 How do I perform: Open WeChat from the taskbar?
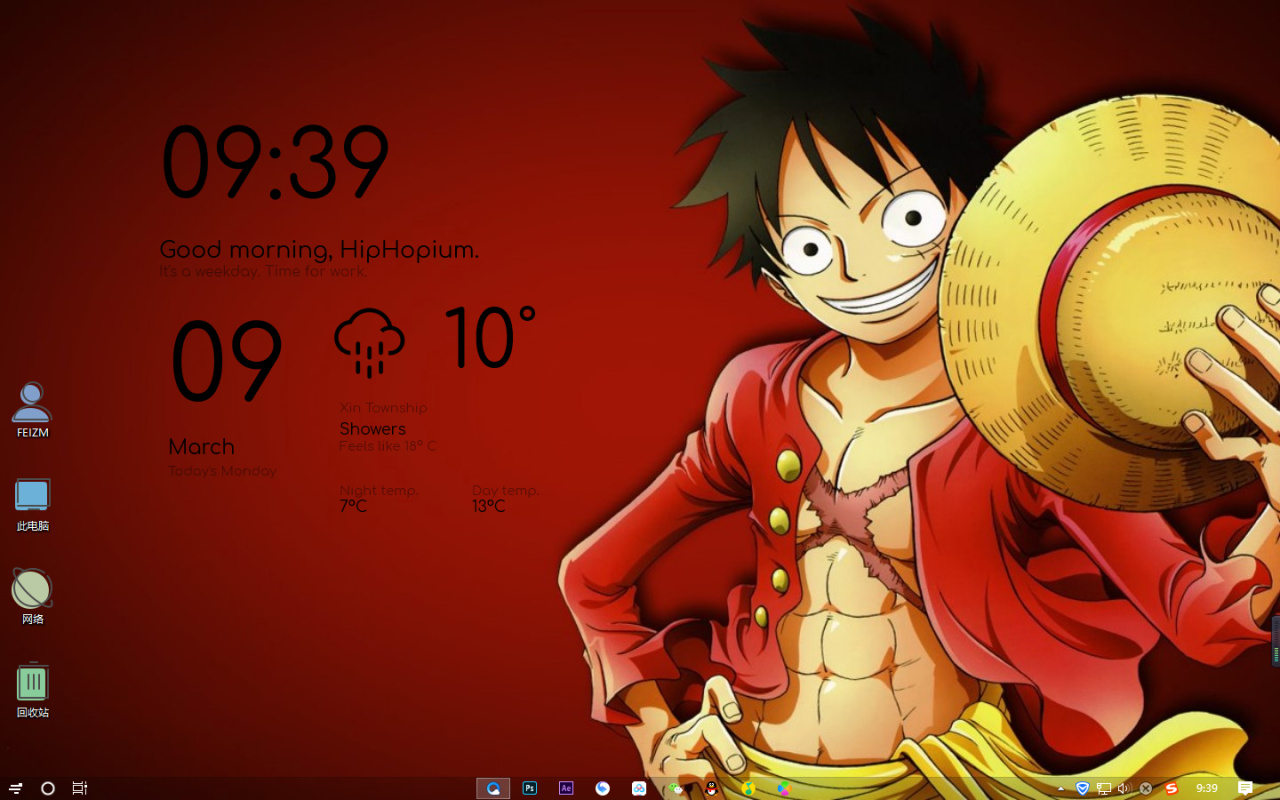coord(676,788)
